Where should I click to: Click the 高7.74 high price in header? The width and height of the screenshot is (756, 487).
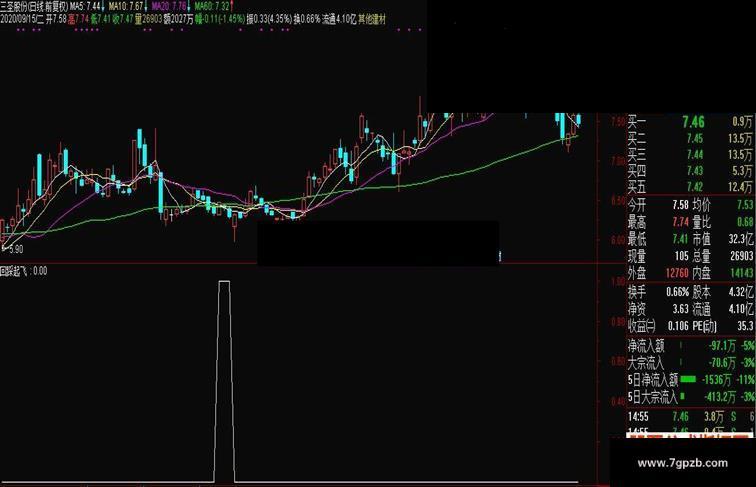[78, 19]
